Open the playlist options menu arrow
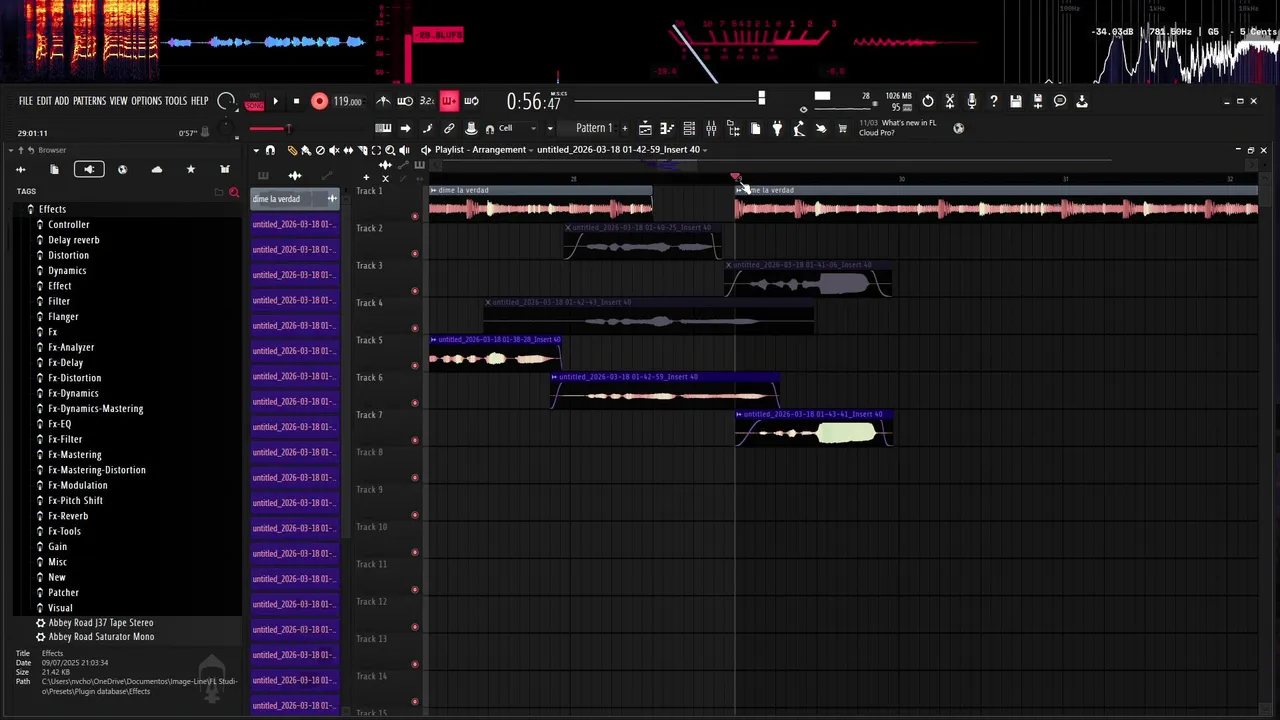The height and width of the screenshot is (720, 1280). click(x=256, y=150)
